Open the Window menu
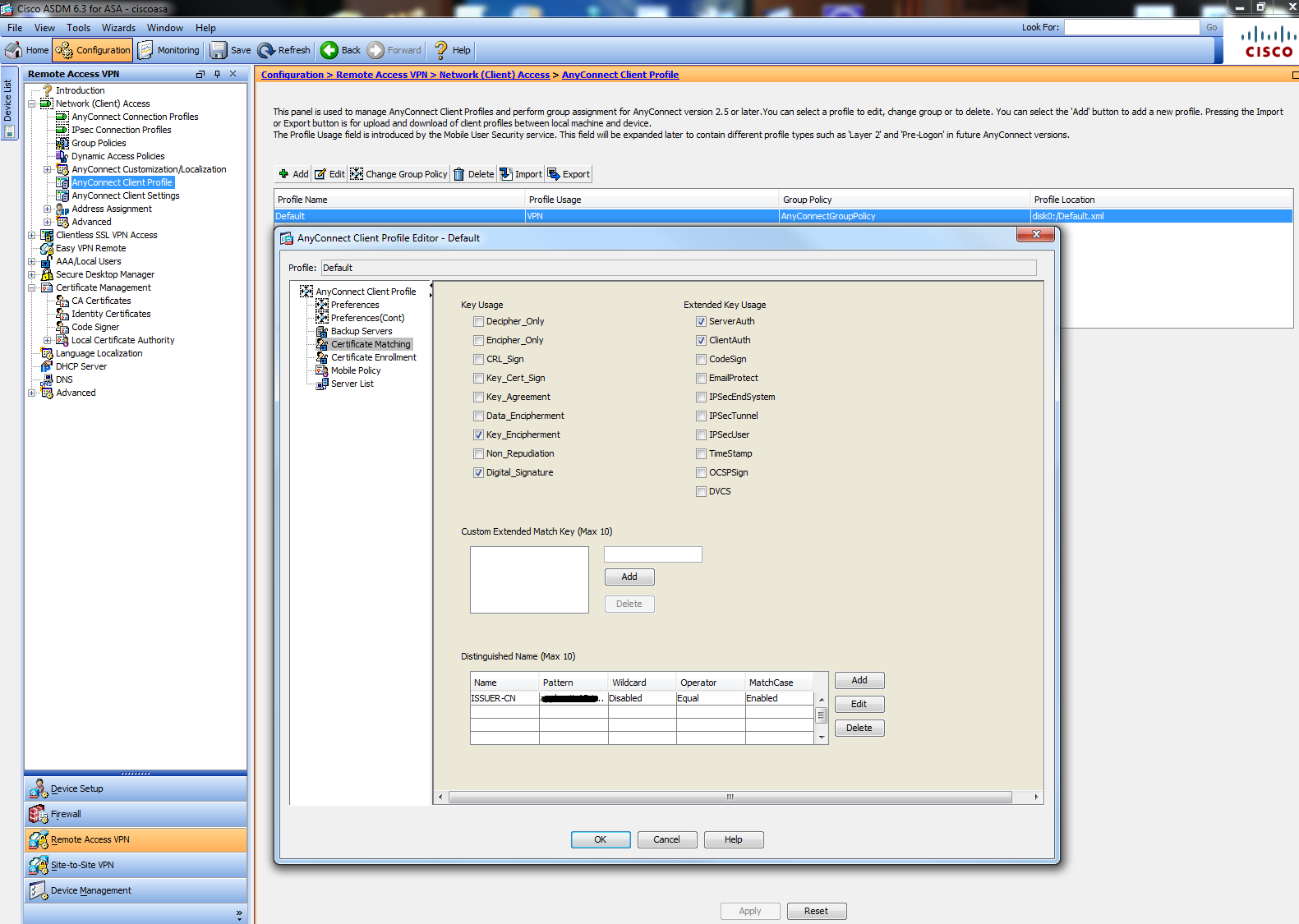Image resolution: width=1299 pixels, height=924 pixels. pyautogui.click(x=165, y=28)
